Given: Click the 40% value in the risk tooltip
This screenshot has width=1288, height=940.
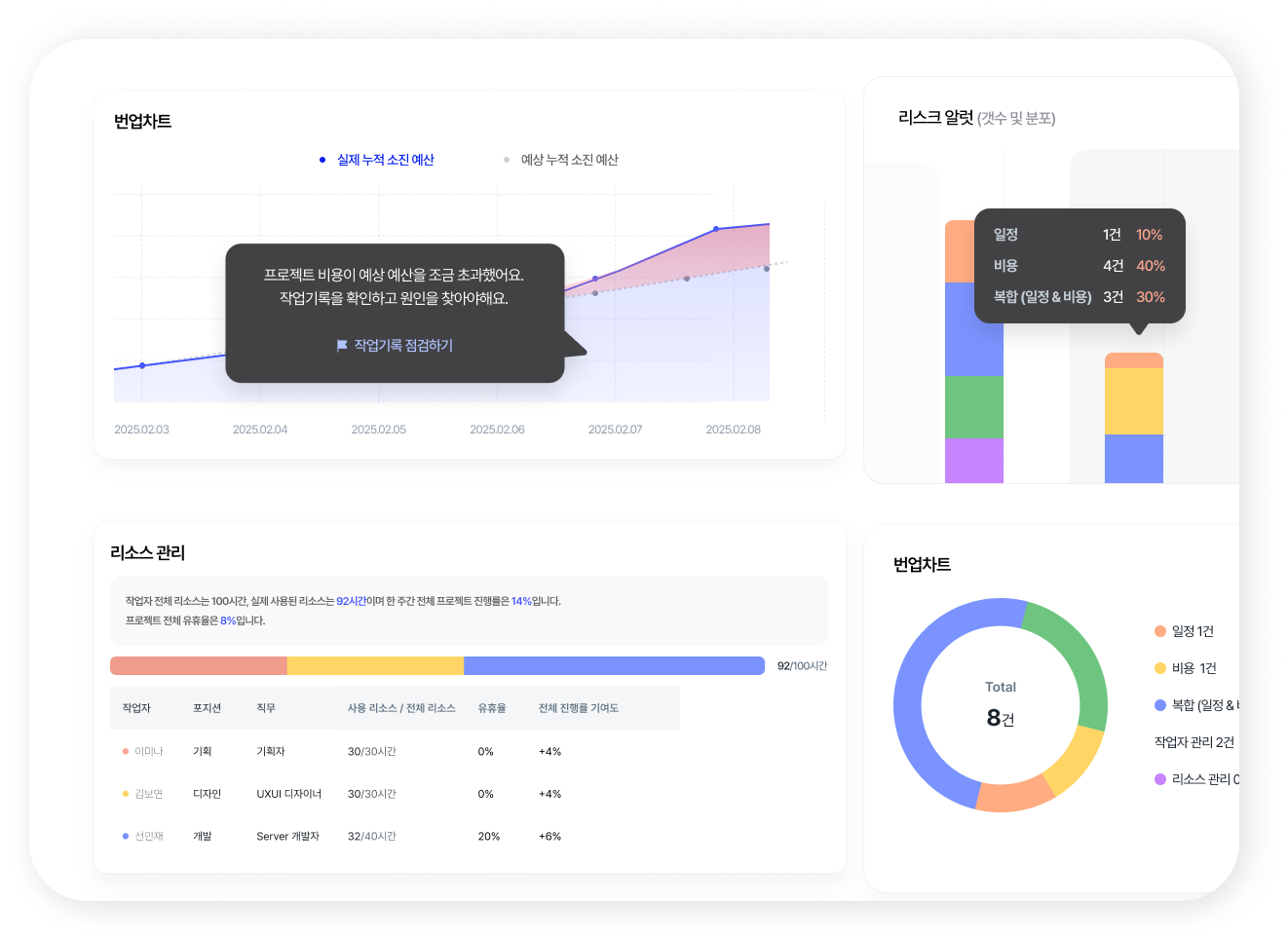Looking at the screenshot, I should click(1151, 266).
